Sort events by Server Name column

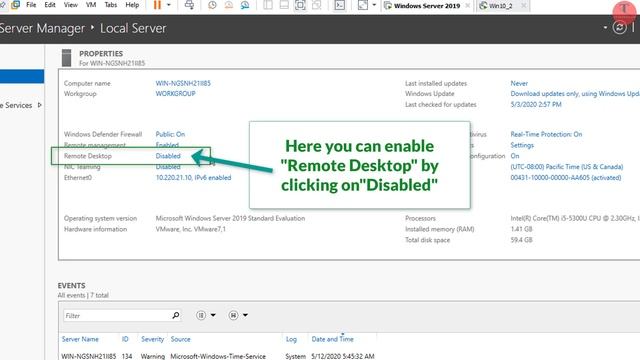(x=80, y=339)
